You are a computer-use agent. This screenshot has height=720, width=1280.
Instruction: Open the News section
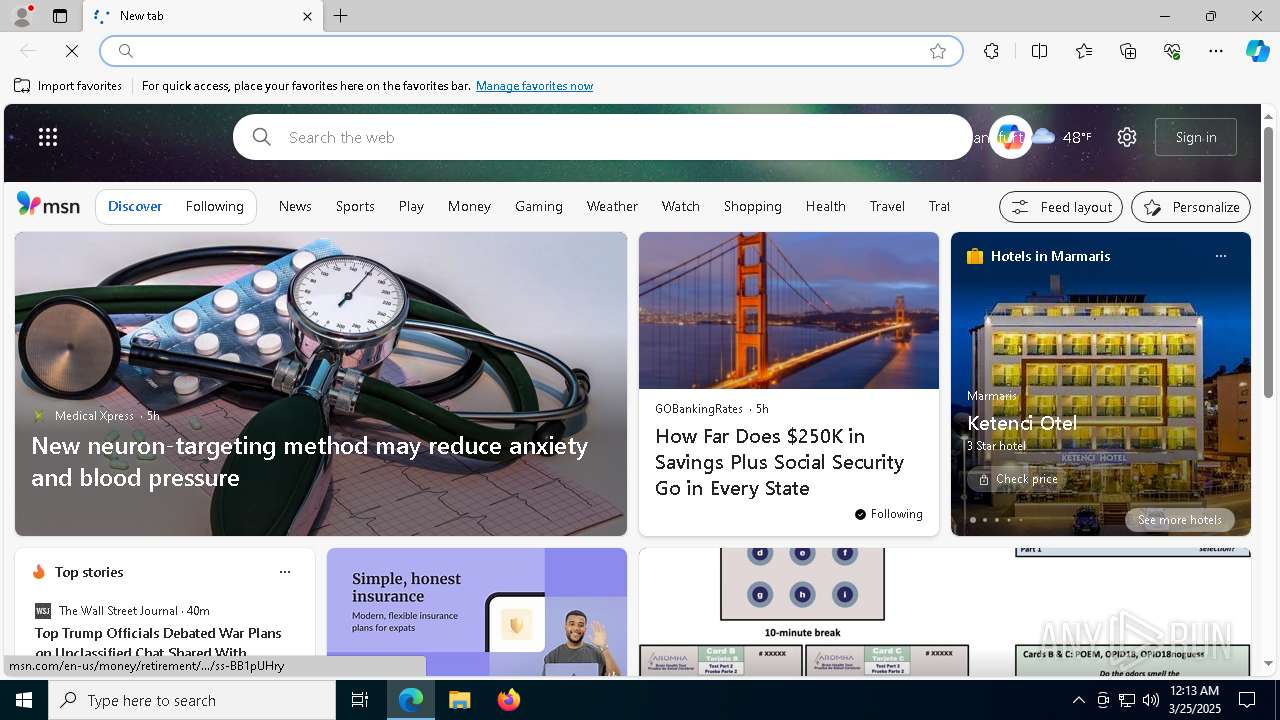pyautogui.click(x=295, y=206)
